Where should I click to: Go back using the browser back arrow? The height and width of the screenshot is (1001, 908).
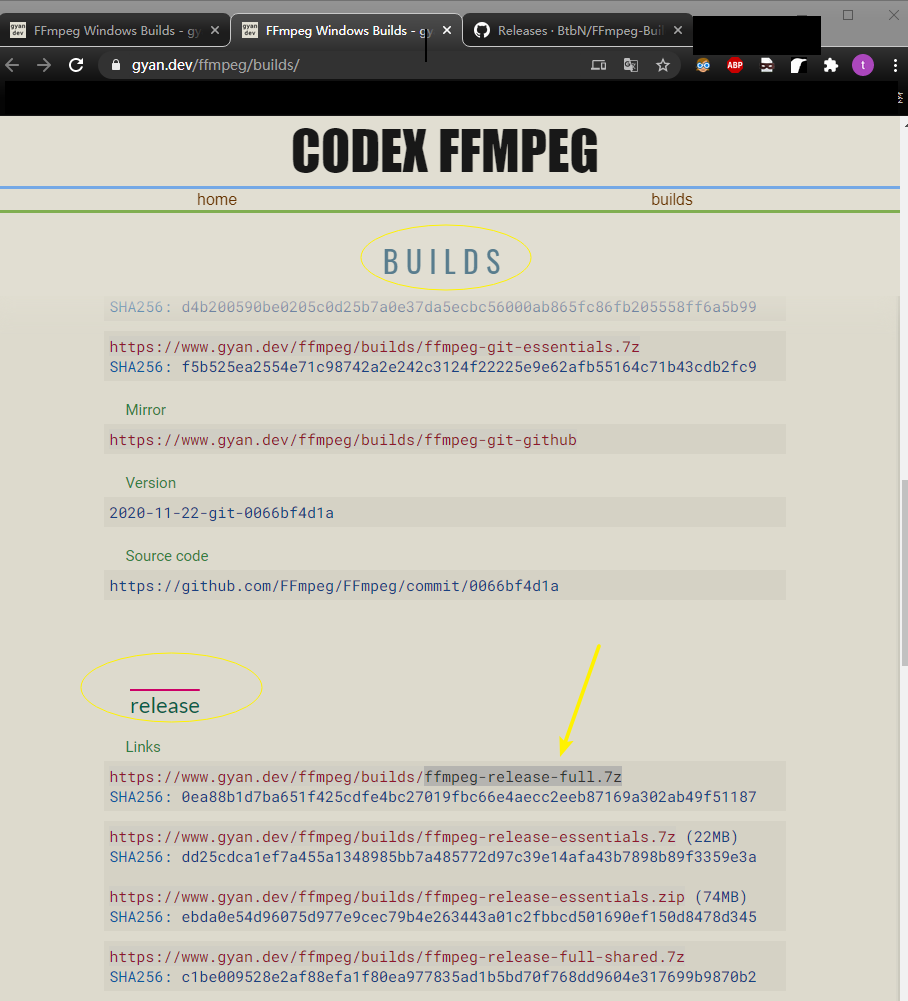click(13, 65)
